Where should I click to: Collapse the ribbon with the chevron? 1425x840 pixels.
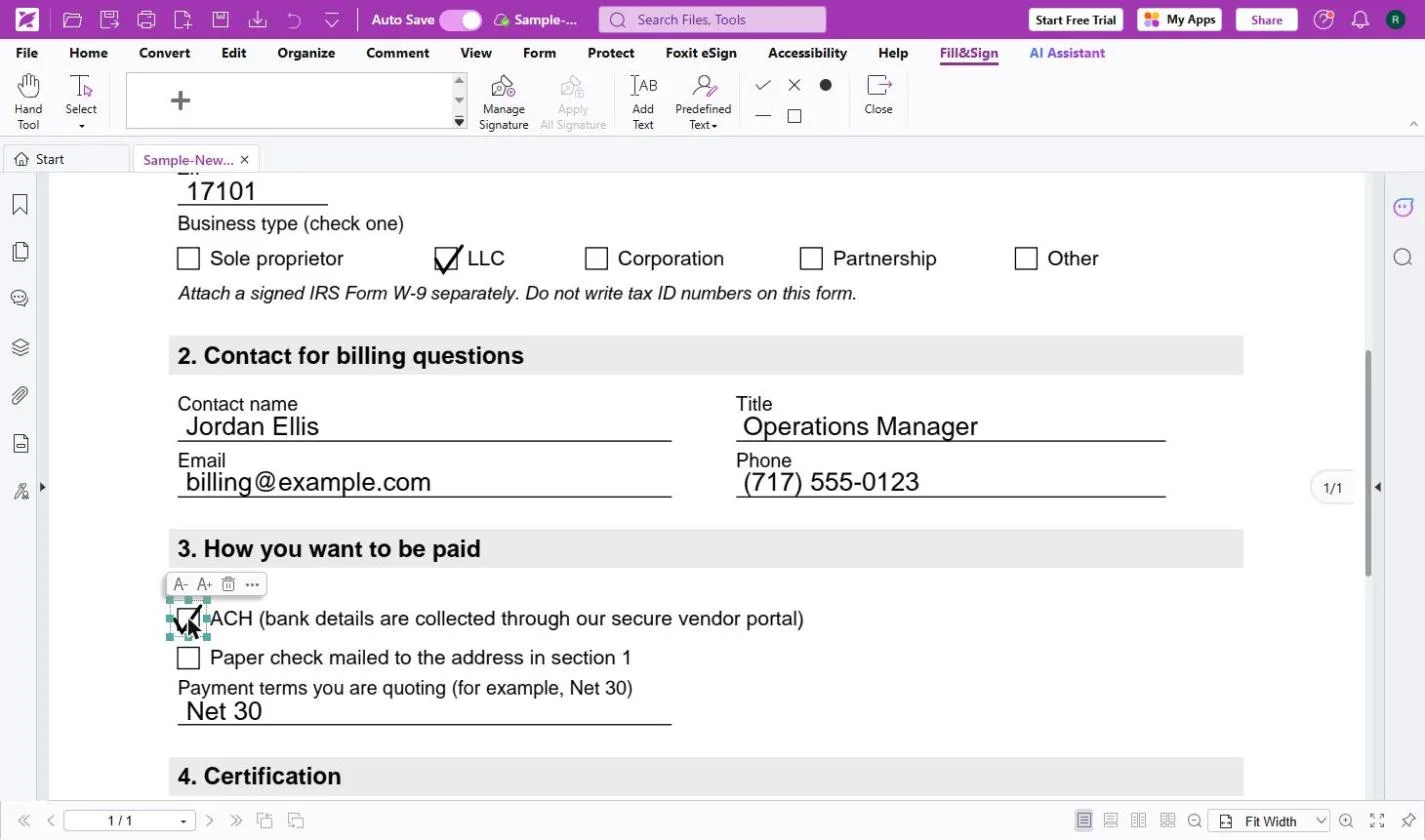point(1414,124)
